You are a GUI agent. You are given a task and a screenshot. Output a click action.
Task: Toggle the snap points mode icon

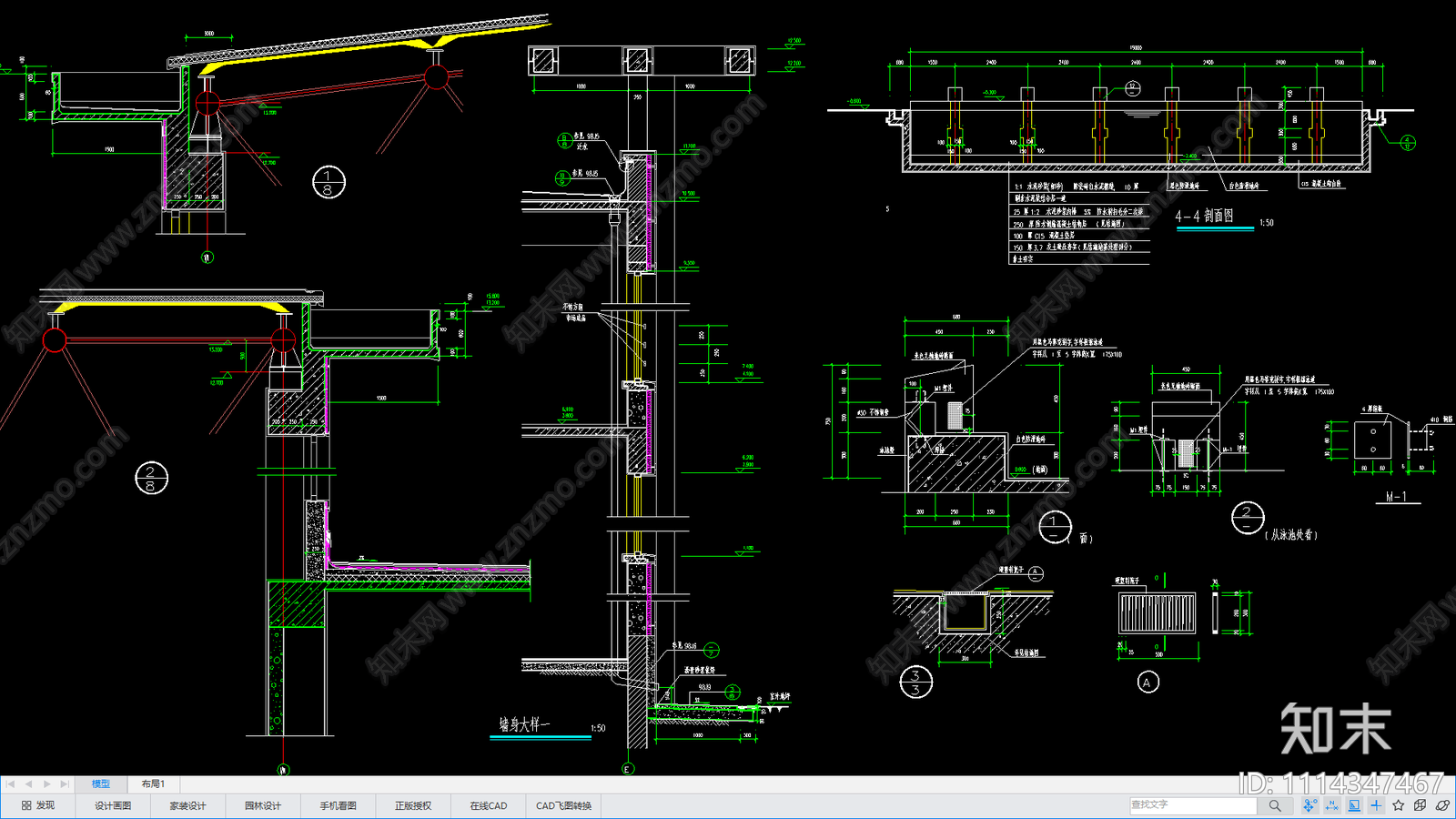click(x=1309, y=805)
